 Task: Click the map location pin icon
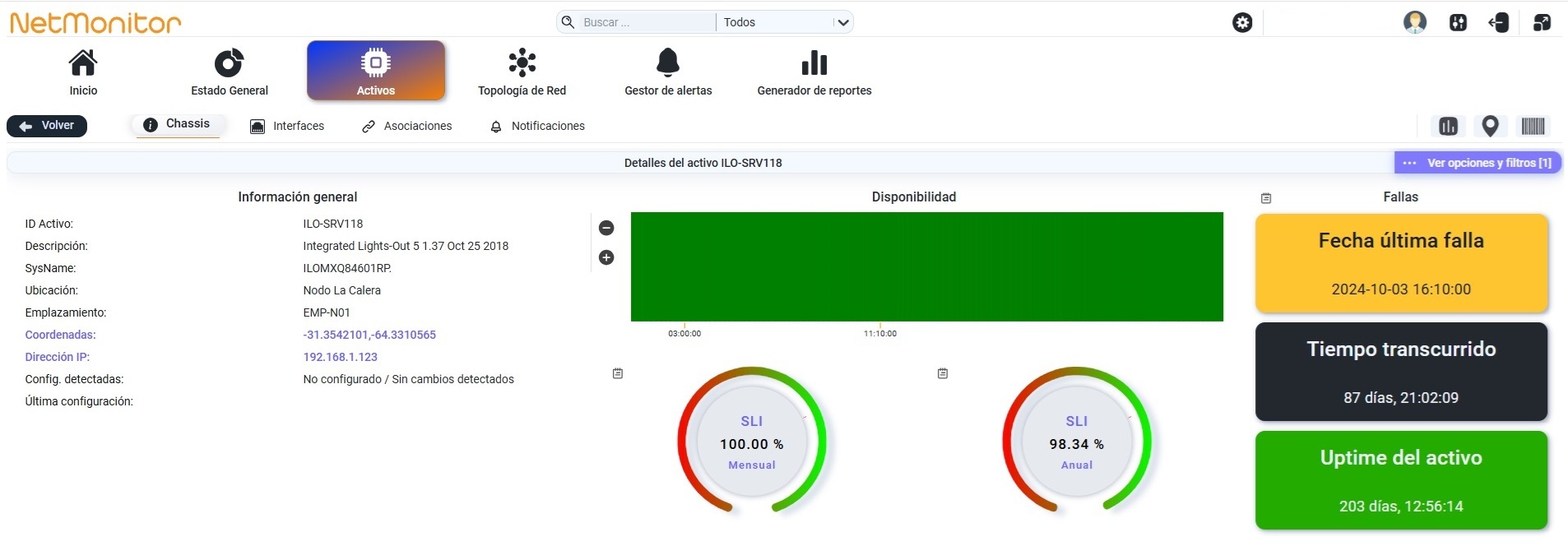click(1490, 126)
